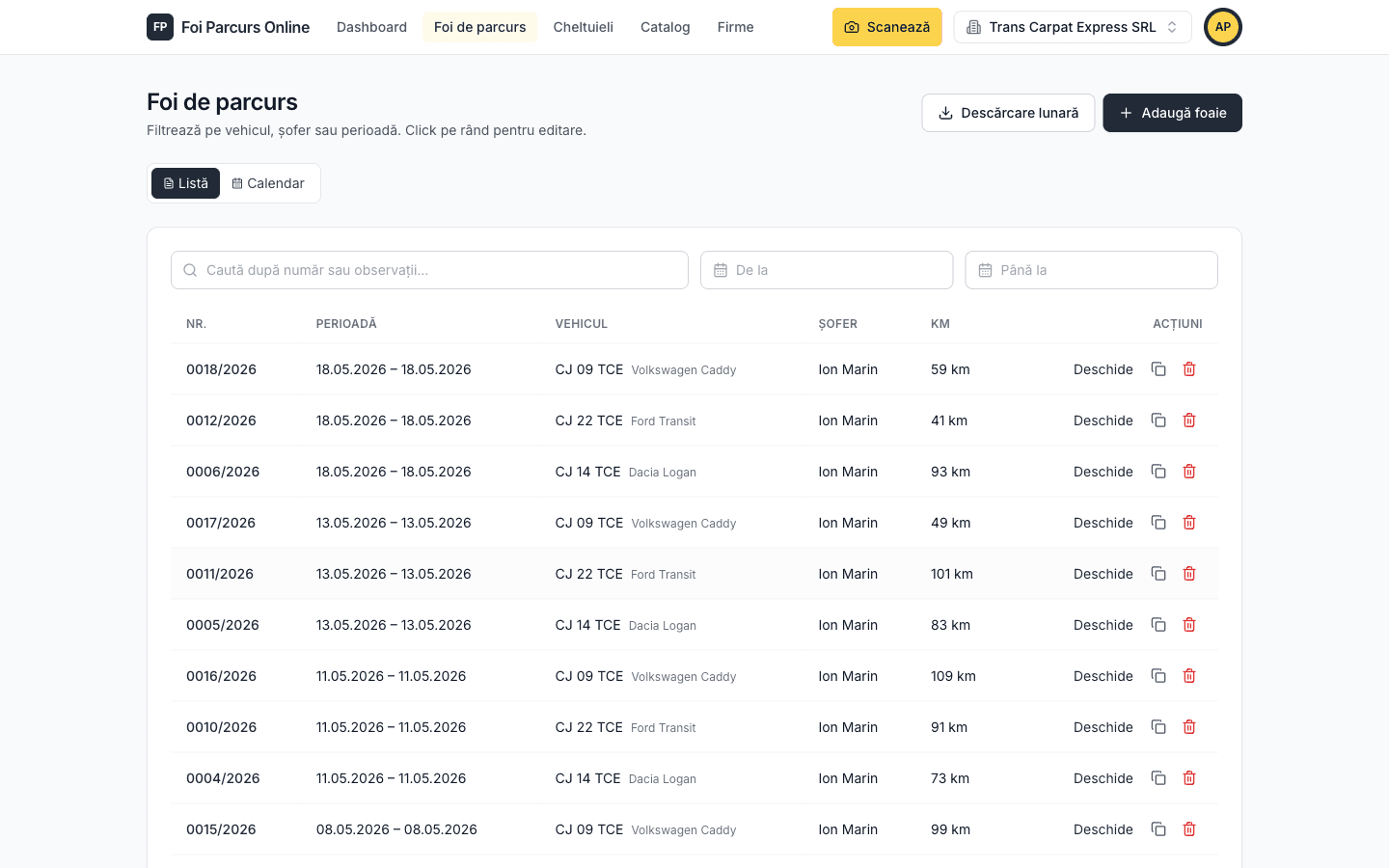1389x868 pixels.
Task: Click copy icon for sheet 0011/2026
Action: [1158, 574]
